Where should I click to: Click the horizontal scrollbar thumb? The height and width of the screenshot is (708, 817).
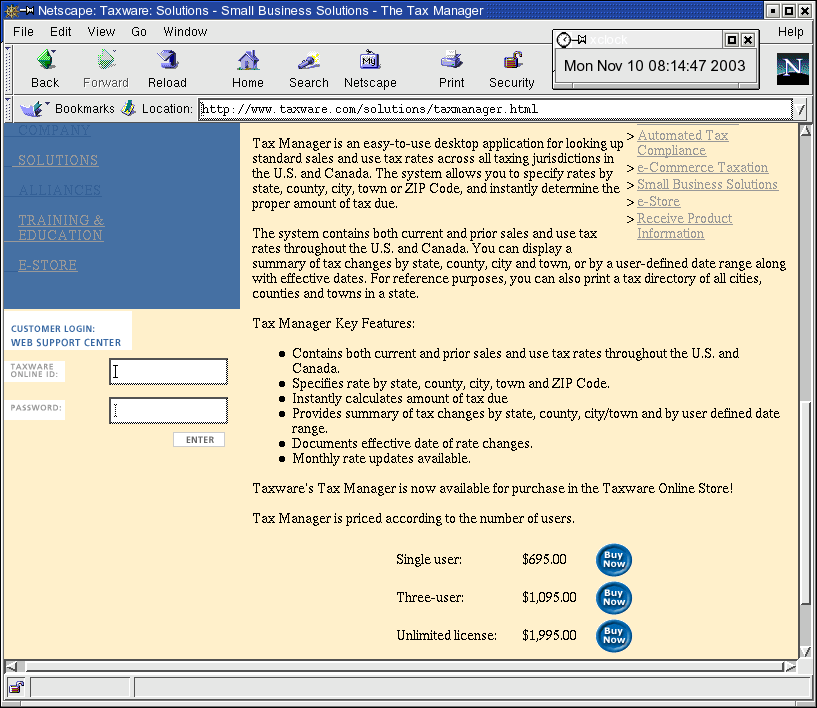pos(404,667)
